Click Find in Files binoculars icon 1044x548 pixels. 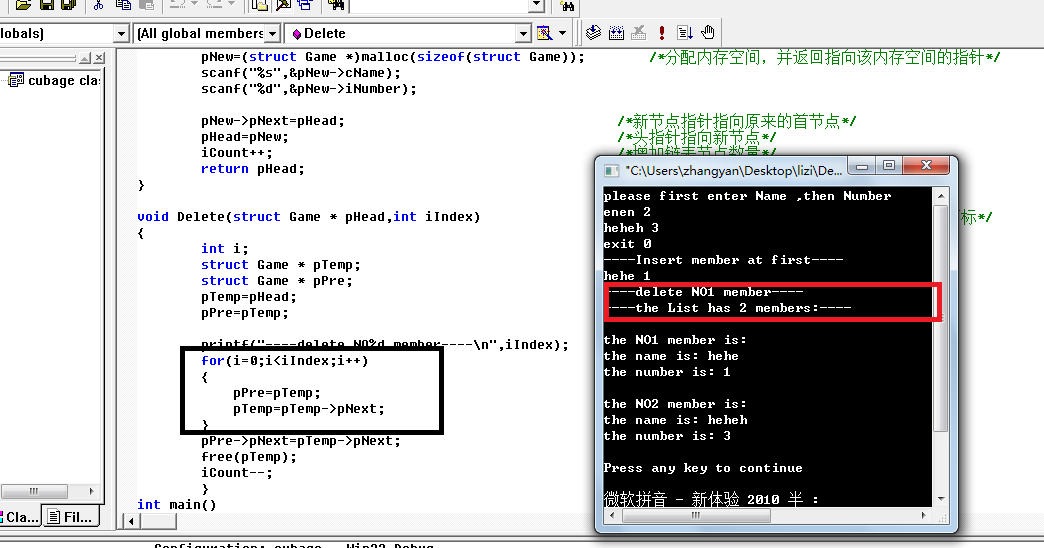coord(336,5)
